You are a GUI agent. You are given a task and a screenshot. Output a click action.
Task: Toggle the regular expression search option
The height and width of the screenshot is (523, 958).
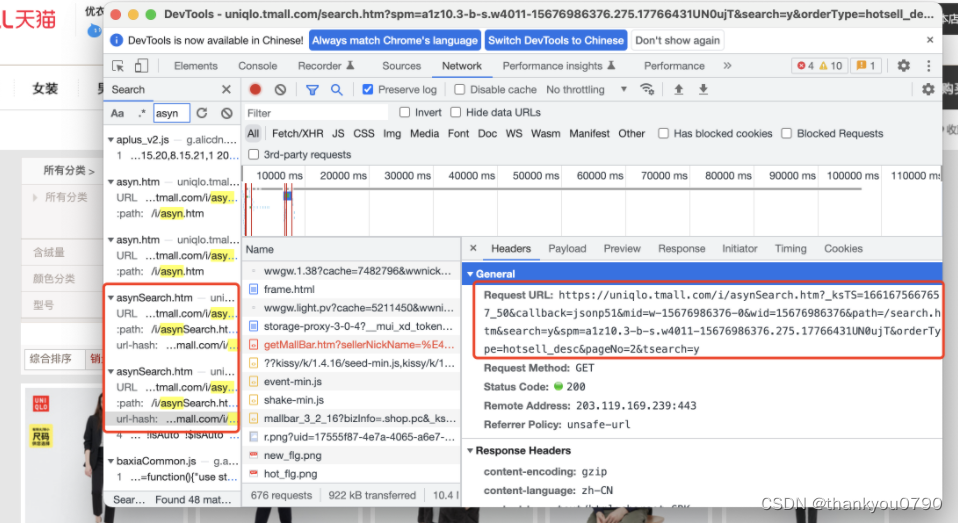tap(142, 113)
